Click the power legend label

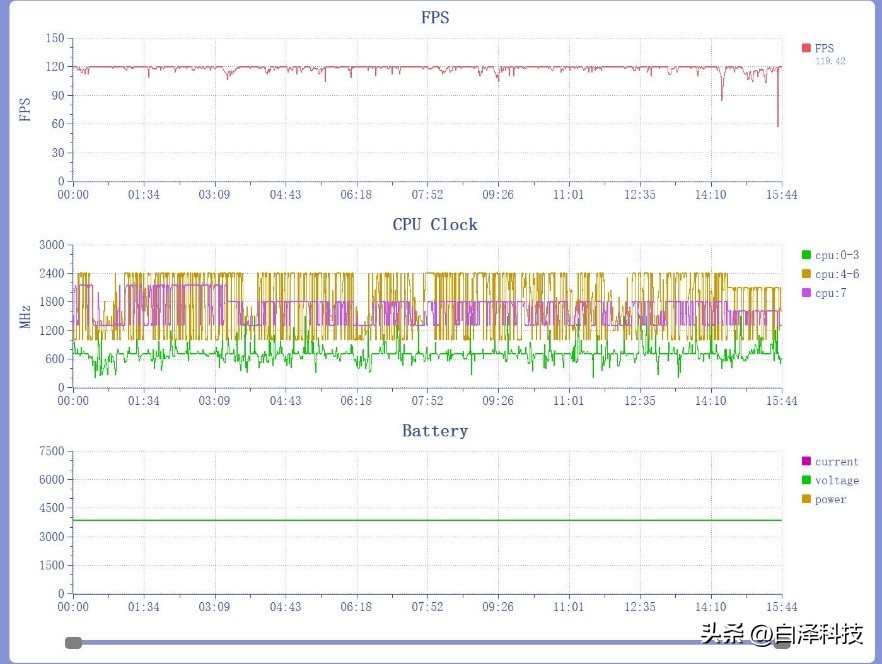[830, 499]
